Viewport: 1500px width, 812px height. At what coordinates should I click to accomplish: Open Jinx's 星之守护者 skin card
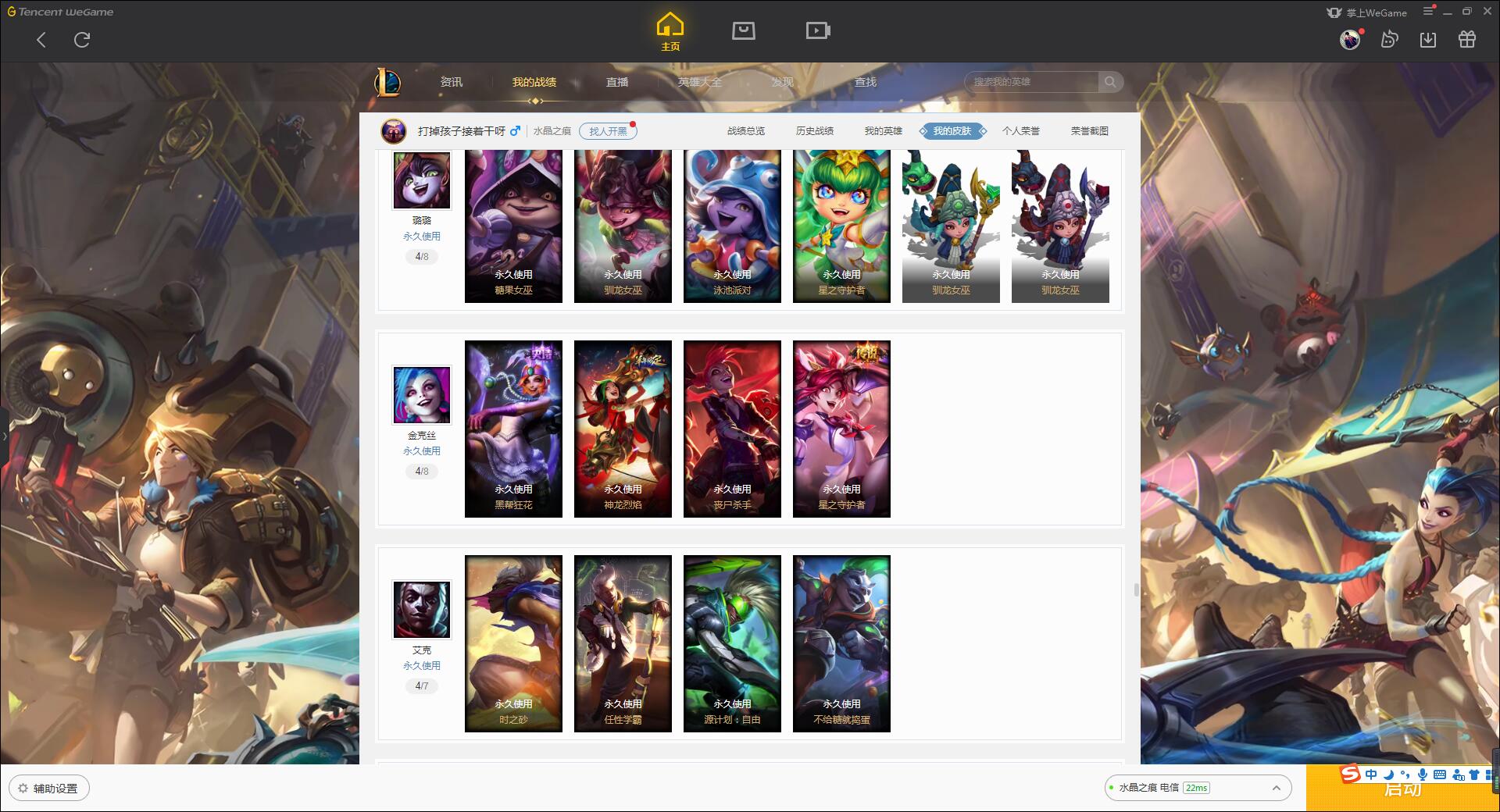[841, 429]
